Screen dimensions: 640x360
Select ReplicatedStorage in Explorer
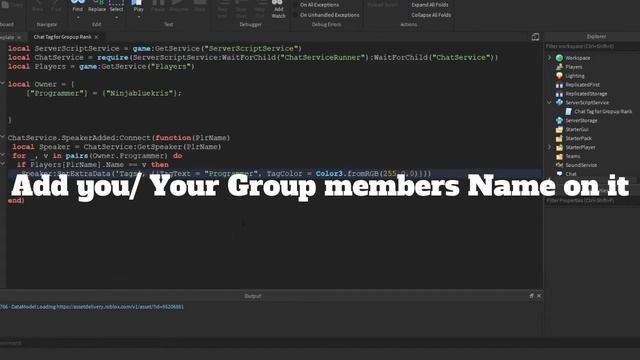coord(586,94)
